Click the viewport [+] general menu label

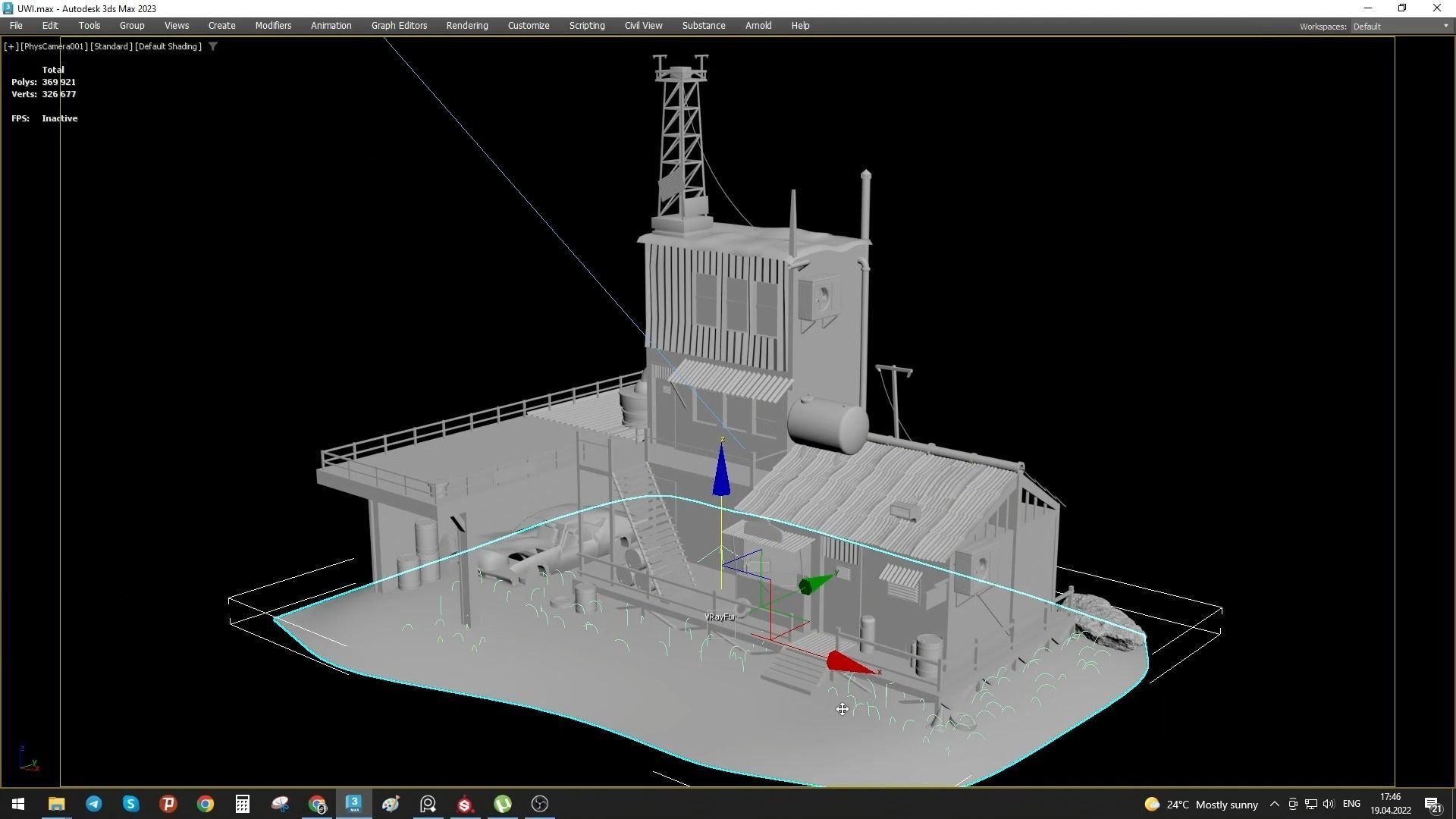point(11,46)
